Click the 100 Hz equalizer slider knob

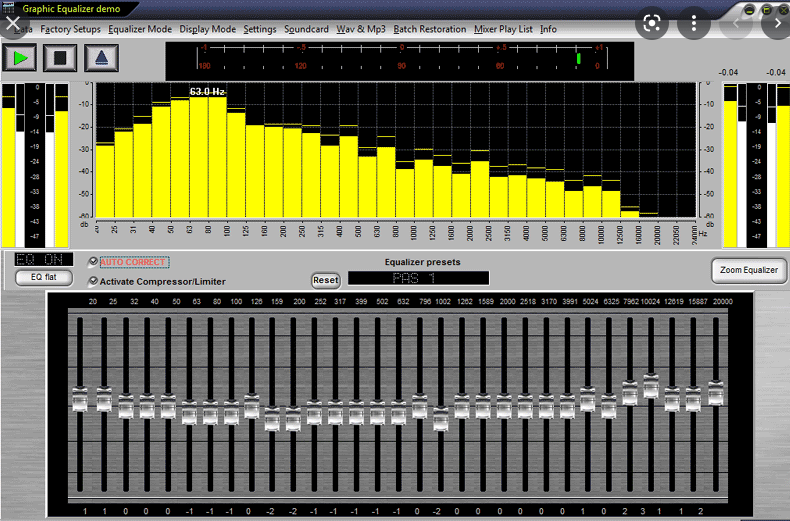click(231, 413)
